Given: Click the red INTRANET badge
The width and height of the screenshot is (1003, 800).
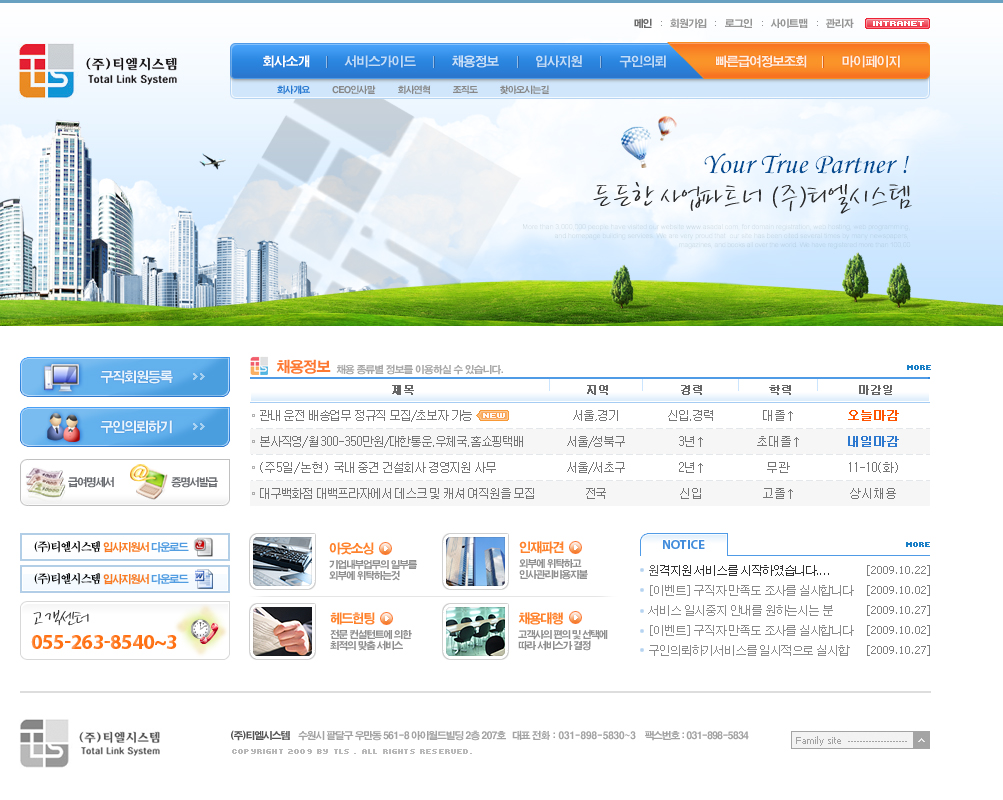Looking at the screenshot, I should (897, 24).
